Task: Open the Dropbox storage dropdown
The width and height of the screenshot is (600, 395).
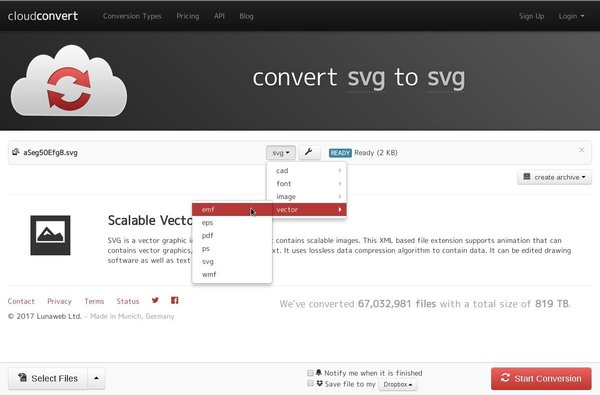Action: (x=398, y=384)
